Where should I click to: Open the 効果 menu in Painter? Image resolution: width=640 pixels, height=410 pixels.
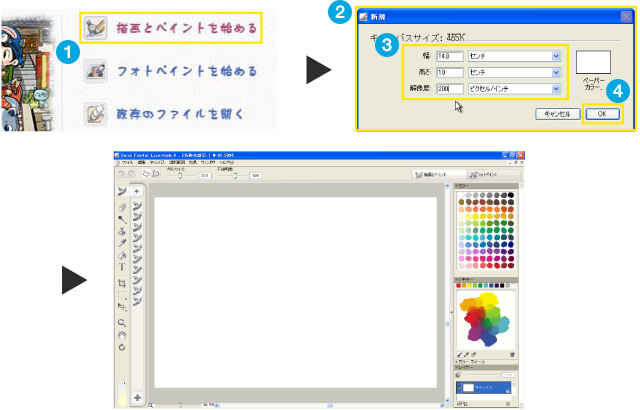[x=193, y=162]
